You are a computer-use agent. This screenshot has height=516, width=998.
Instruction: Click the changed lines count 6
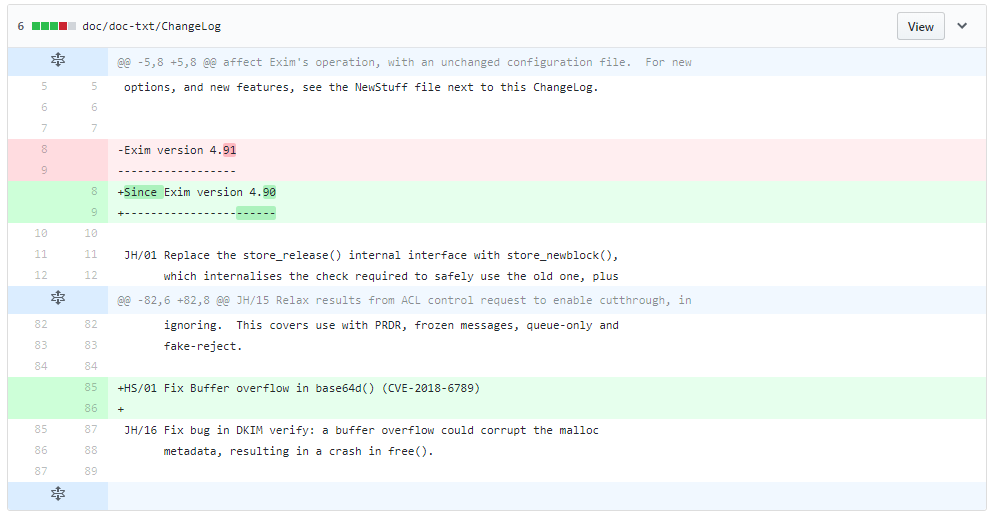tap(21, 27)
